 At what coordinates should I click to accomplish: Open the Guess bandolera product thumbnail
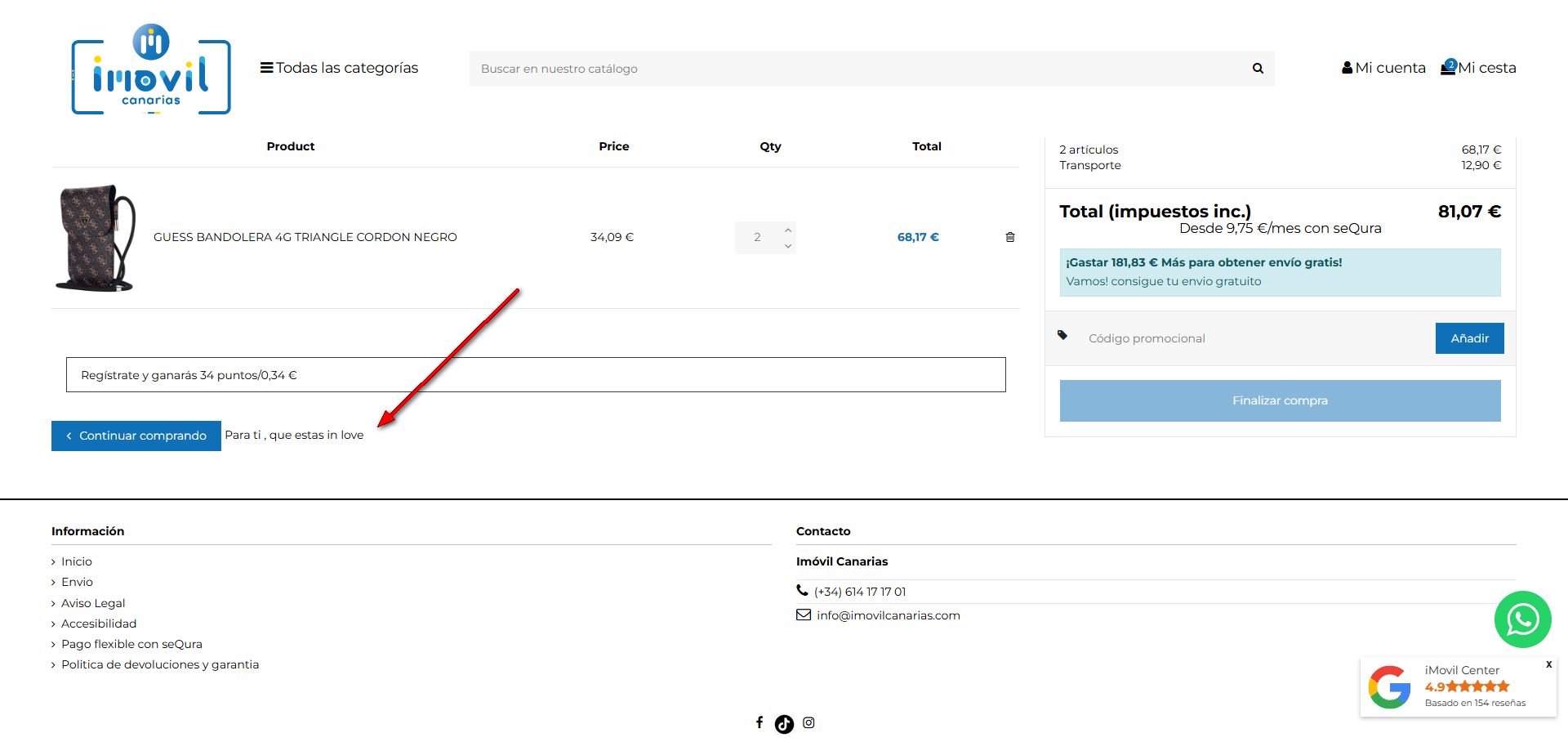96,238
